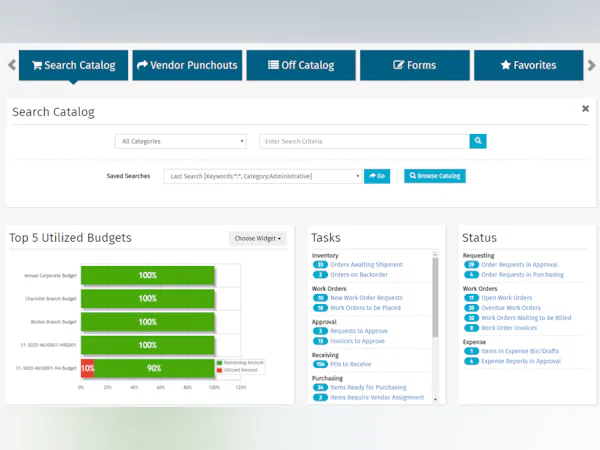Click the Annual Corporate Budget bar

click(x=148, y=275)
